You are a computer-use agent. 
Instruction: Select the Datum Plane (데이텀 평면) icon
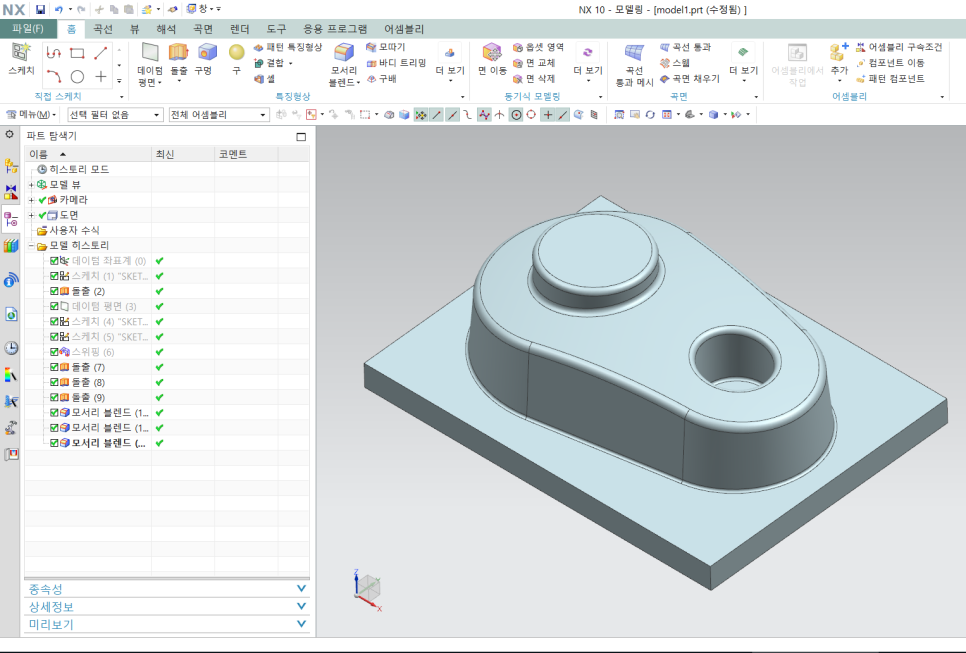click(x=150, y=52)
